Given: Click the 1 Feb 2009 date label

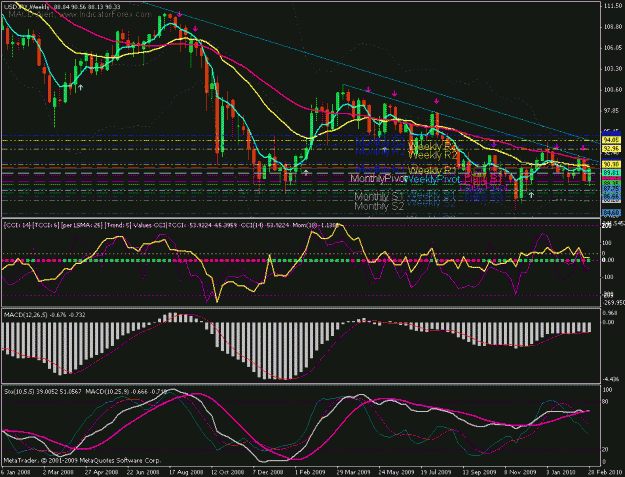Looking at the screenshot, I should coord(309,472).
